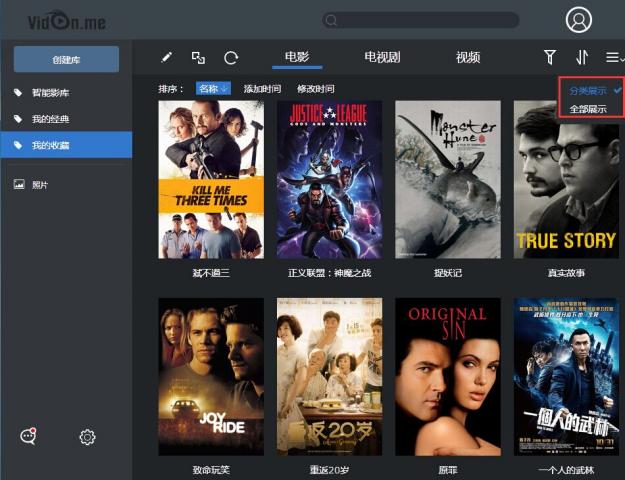Open the 一個人的武林 movie poster

(x=566, y=377)
